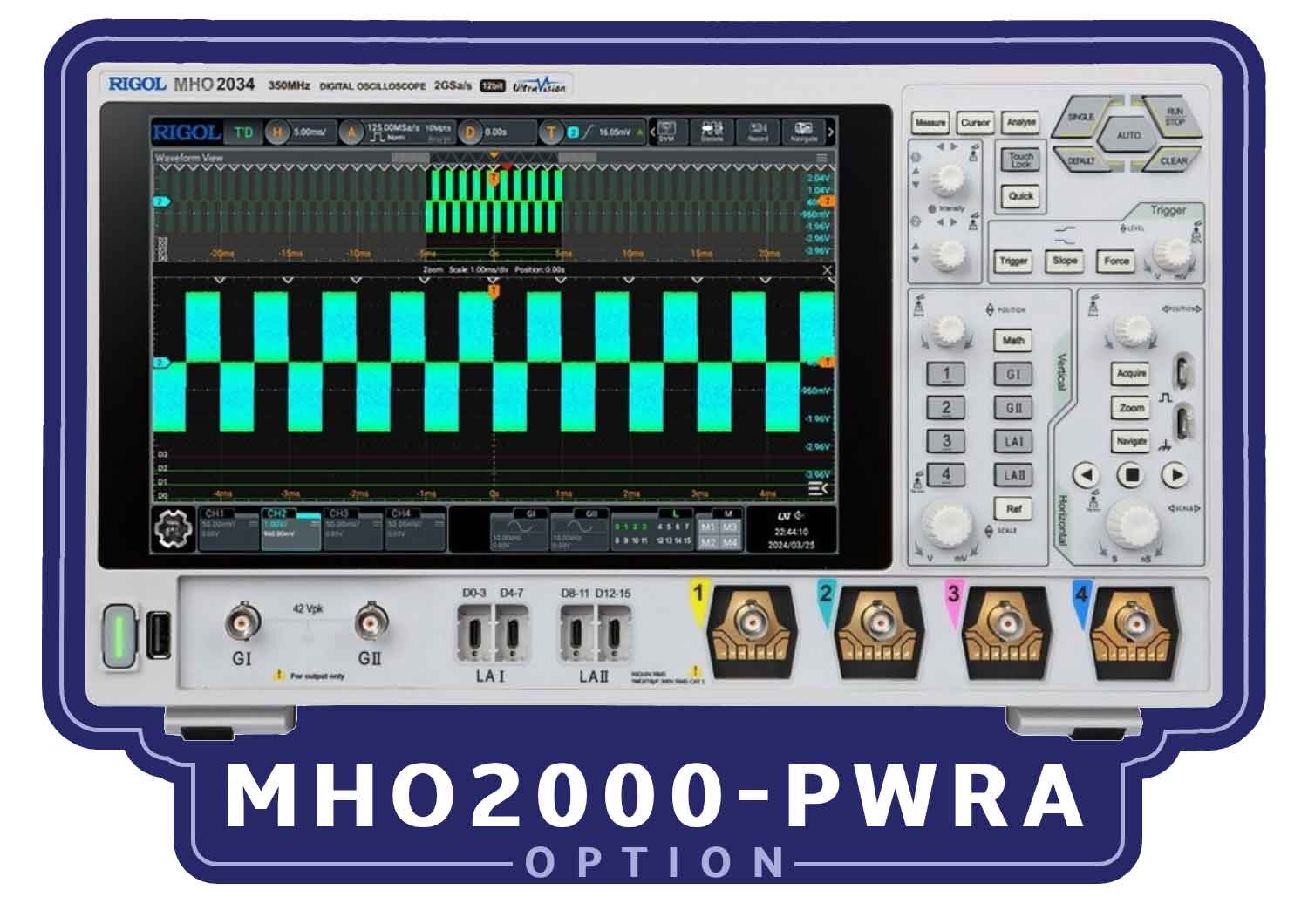Tap the orange A acquisition icon

[351, 132]
